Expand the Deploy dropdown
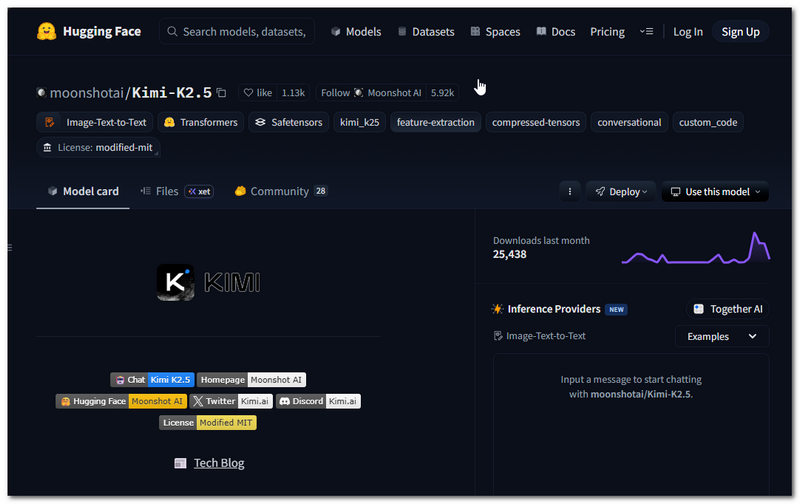 (620, 192)
